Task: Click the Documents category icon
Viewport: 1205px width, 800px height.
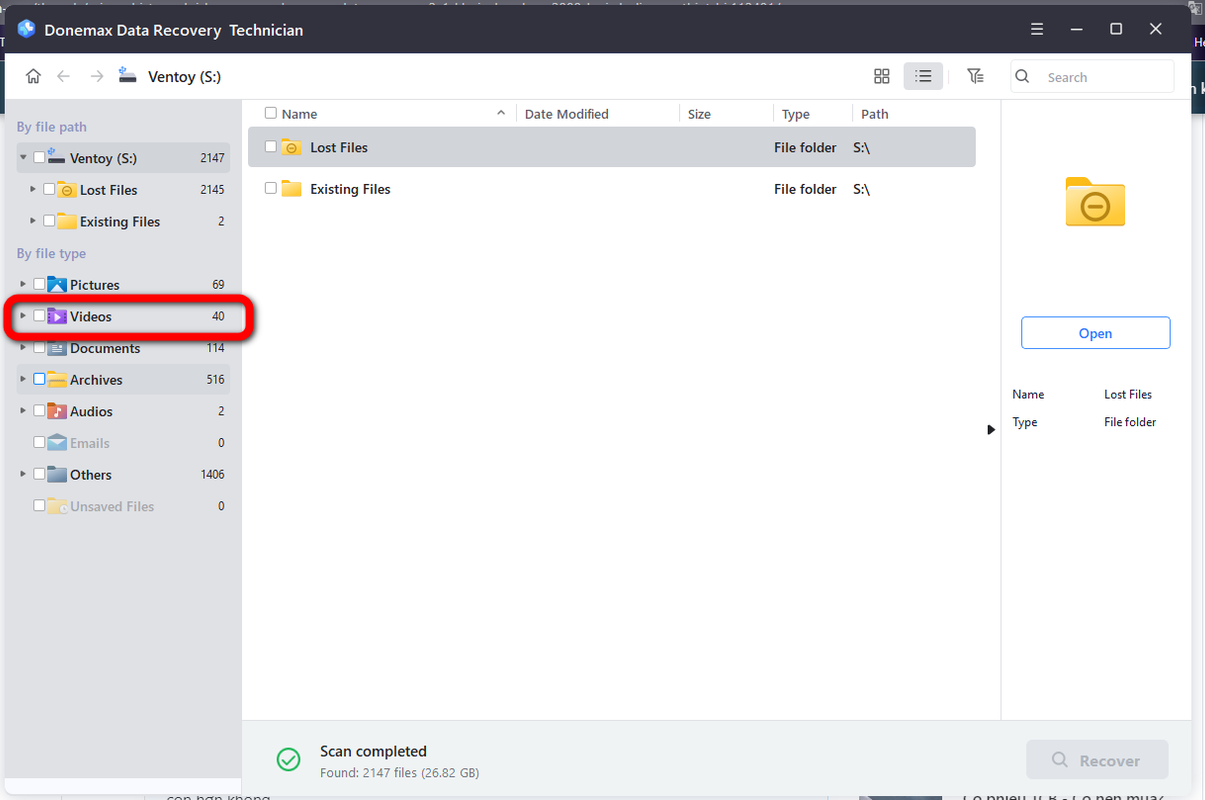Action: (x=57, y=348)
